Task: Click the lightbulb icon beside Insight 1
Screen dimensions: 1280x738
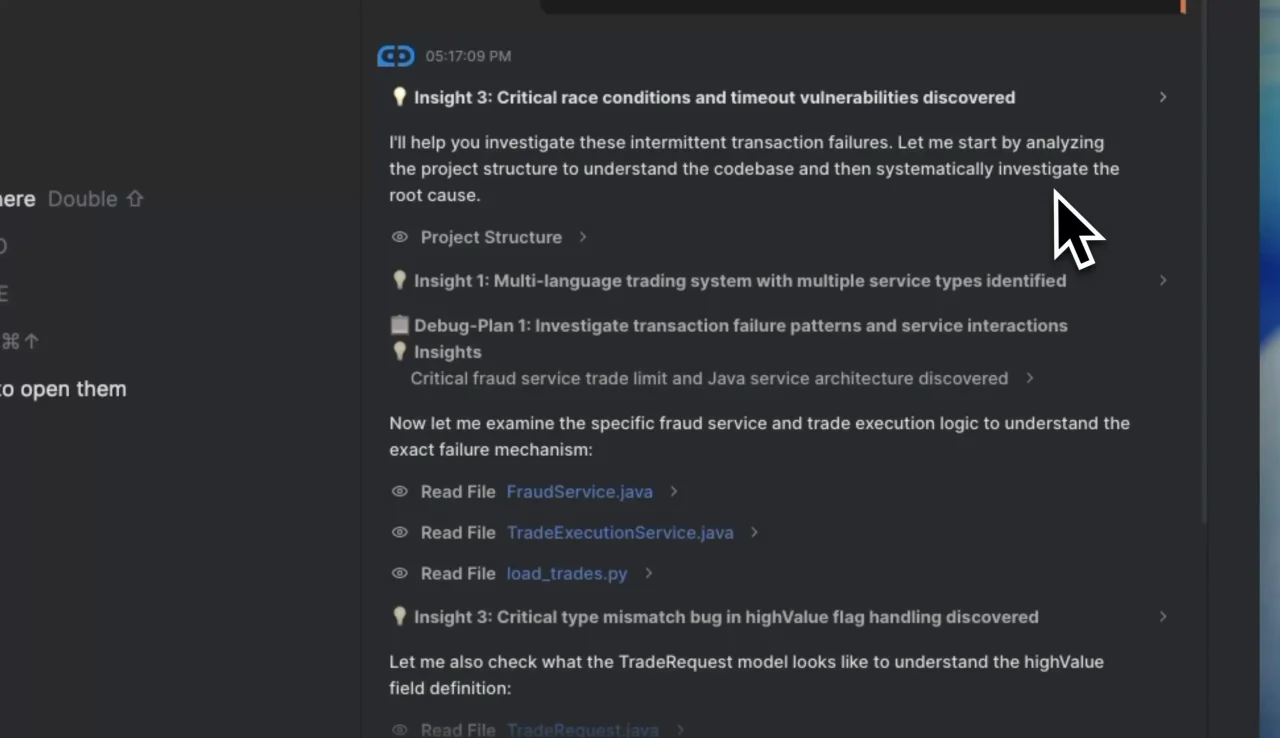Action: click(399, 280)
